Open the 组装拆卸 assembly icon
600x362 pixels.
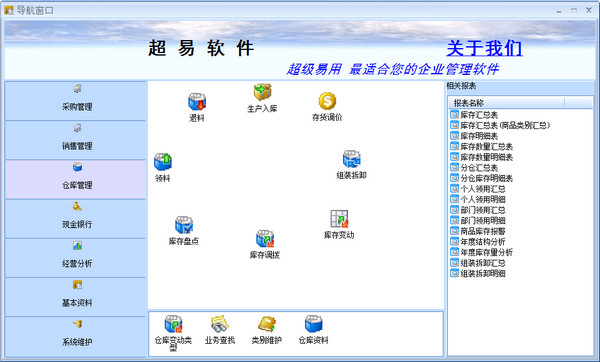[x=352, y=159]
